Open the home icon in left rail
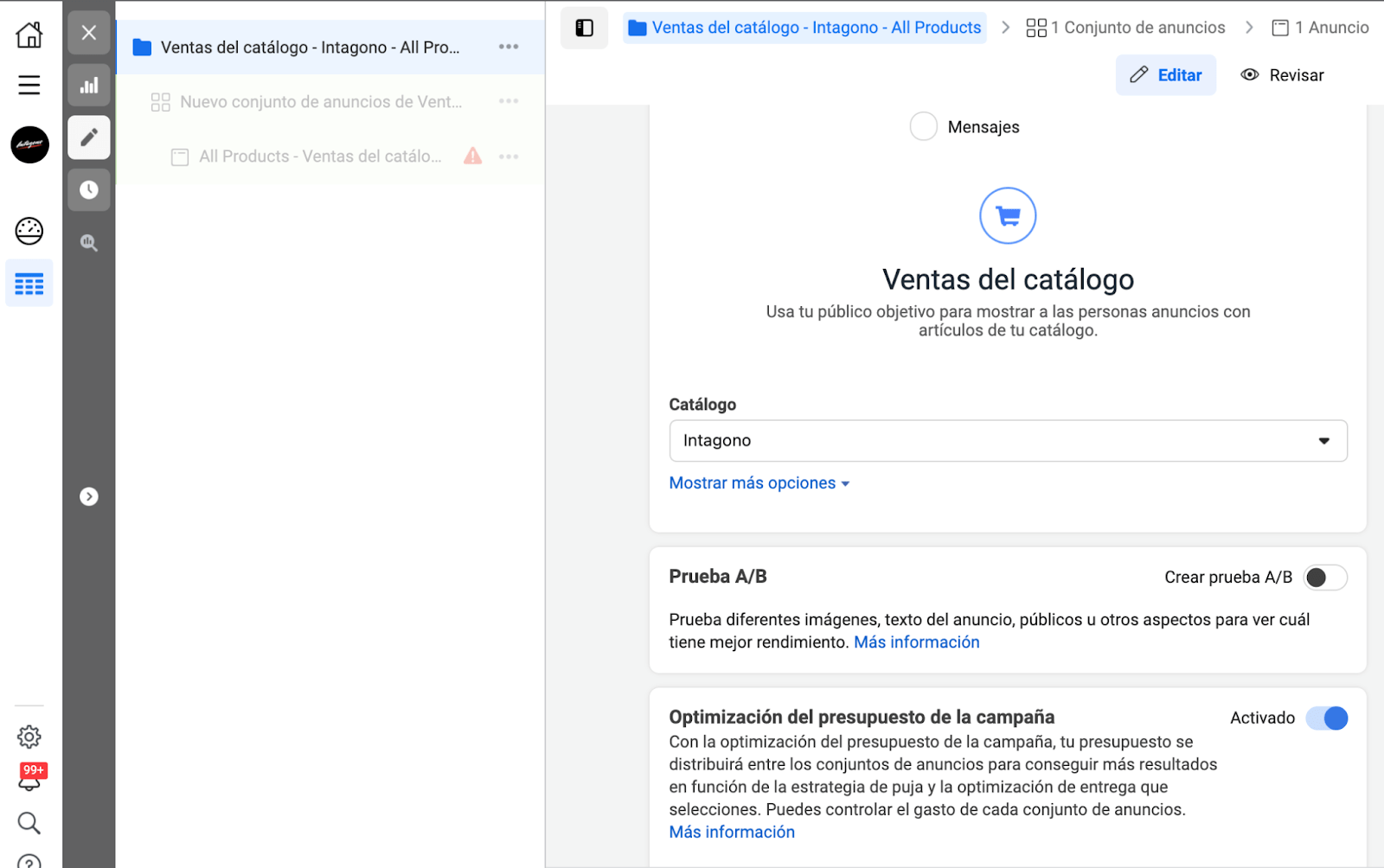Screen dimensions: 1384x868 click(x=29, y=35)
